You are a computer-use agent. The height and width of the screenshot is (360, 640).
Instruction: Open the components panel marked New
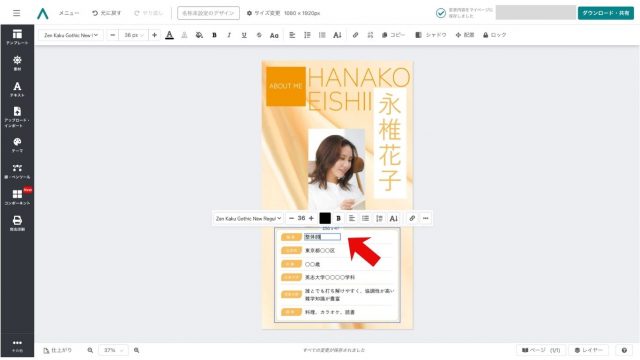coord(17,197)
